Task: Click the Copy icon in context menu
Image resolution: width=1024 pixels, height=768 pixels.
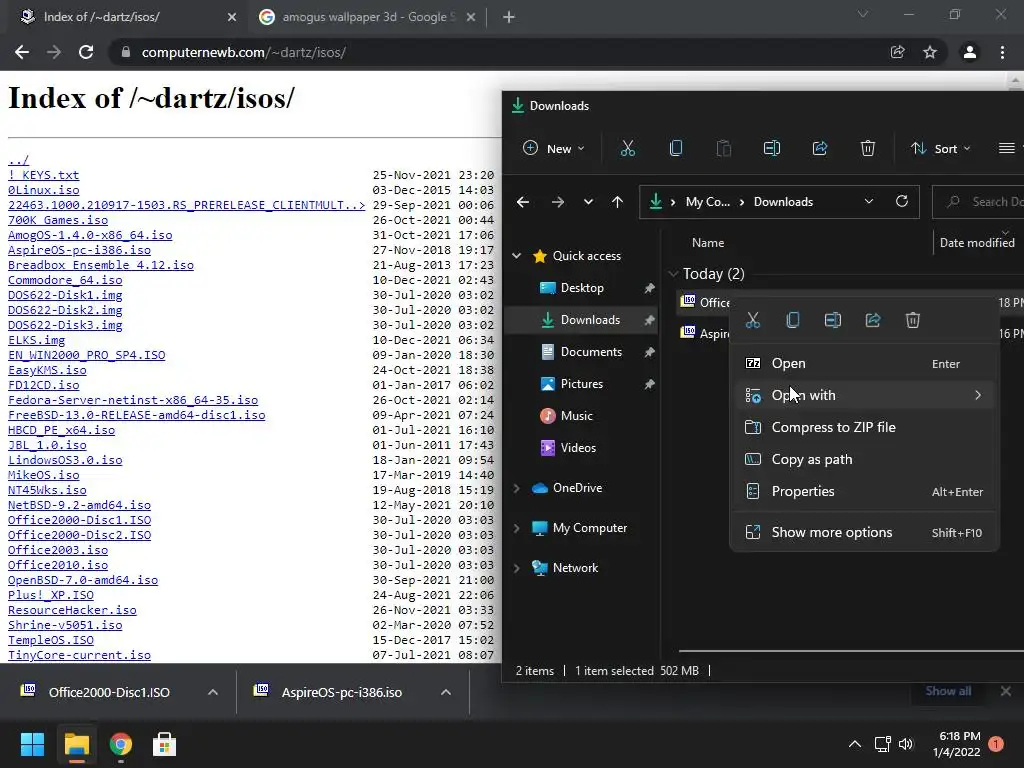Action: point(793,320)
